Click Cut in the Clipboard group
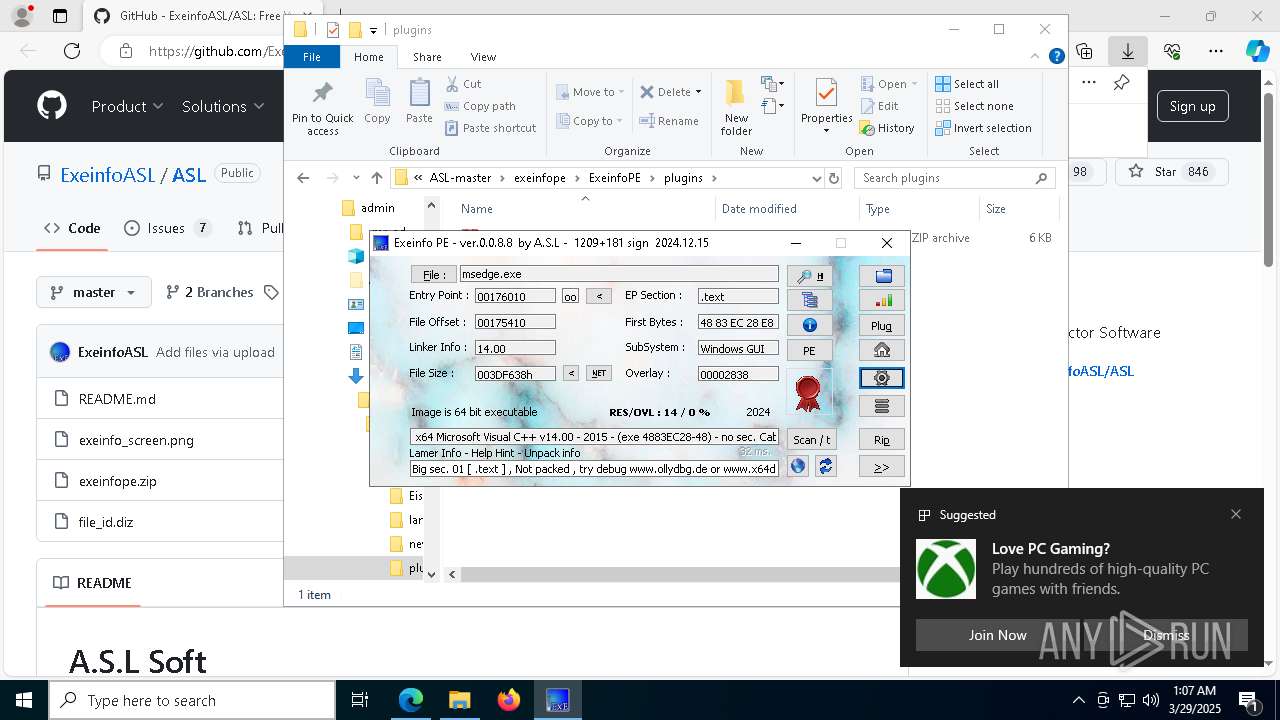 click(x=463, y=84)
